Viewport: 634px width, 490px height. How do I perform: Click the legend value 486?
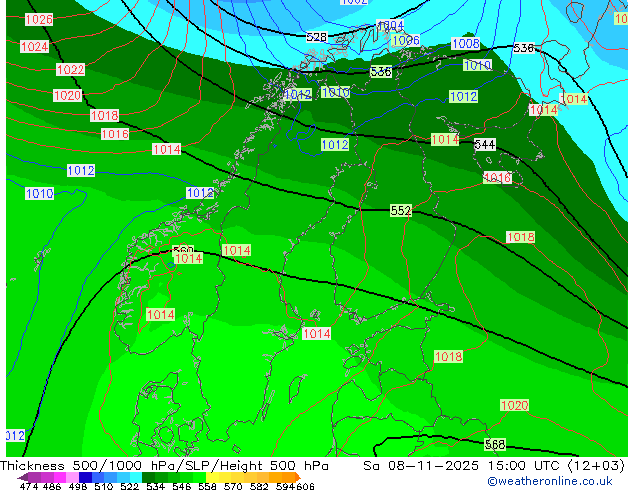click(52, 486)
